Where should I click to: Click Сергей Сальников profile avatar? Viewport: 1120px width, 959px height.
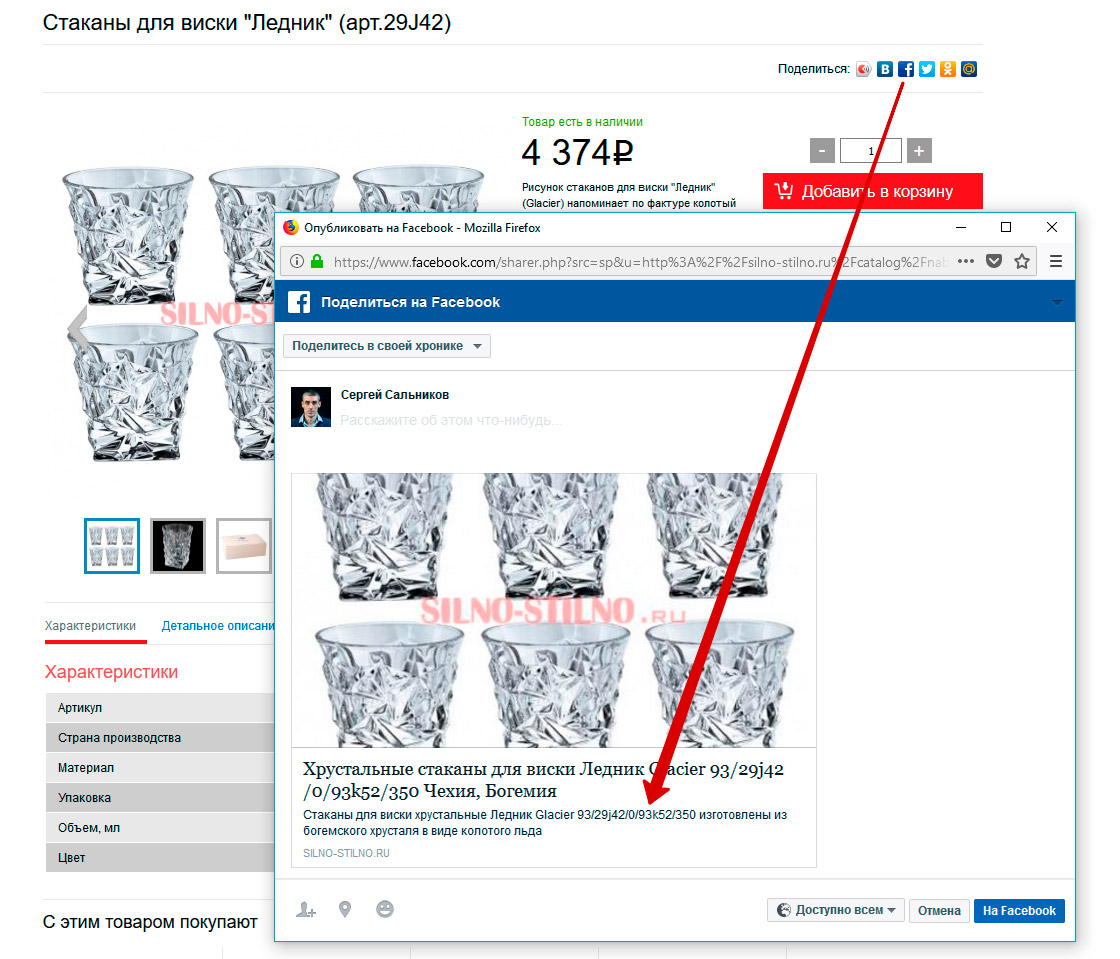tap(311, 407)
